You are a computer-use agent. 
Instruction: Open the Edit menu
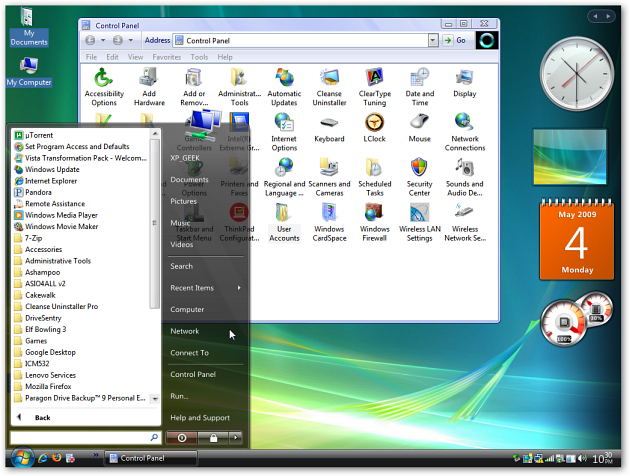point(112,57)
